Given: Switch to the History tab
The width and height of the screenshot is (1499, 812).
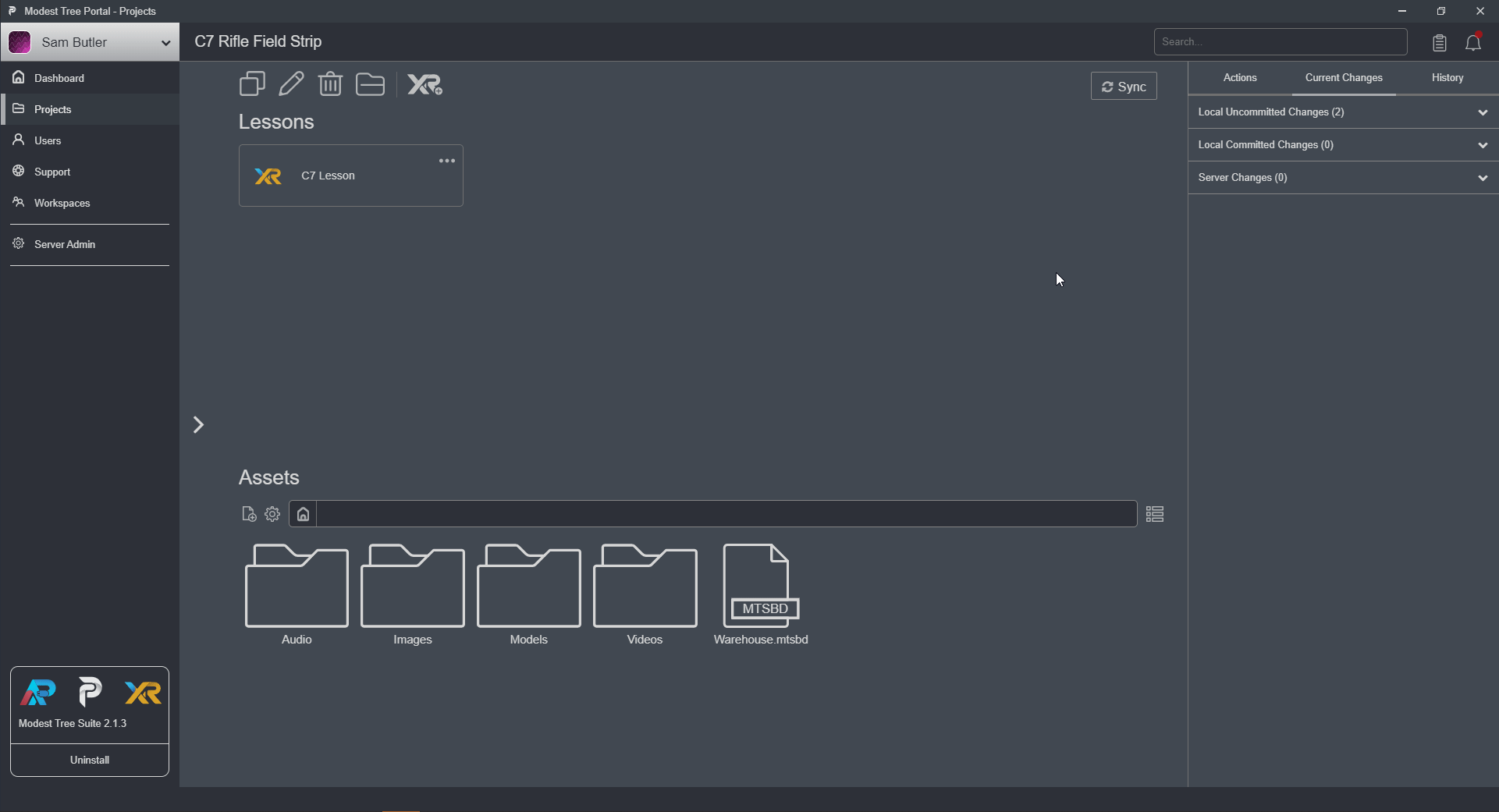Looking at the screenshot, I should [1447, 78].
